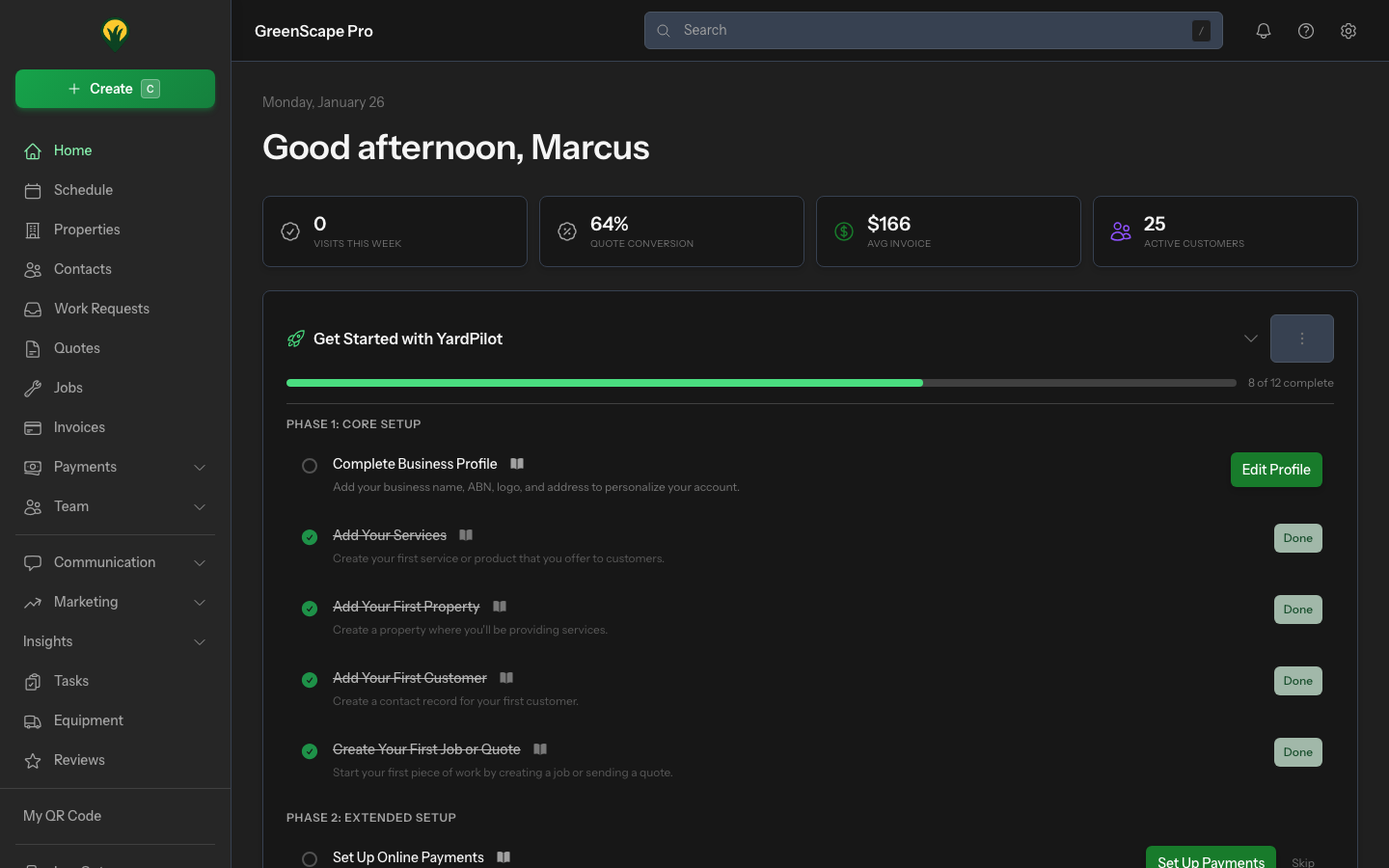Open settings with the gear icon
The height and width of the screenshot is (868, 1389).
(1348, 30)
